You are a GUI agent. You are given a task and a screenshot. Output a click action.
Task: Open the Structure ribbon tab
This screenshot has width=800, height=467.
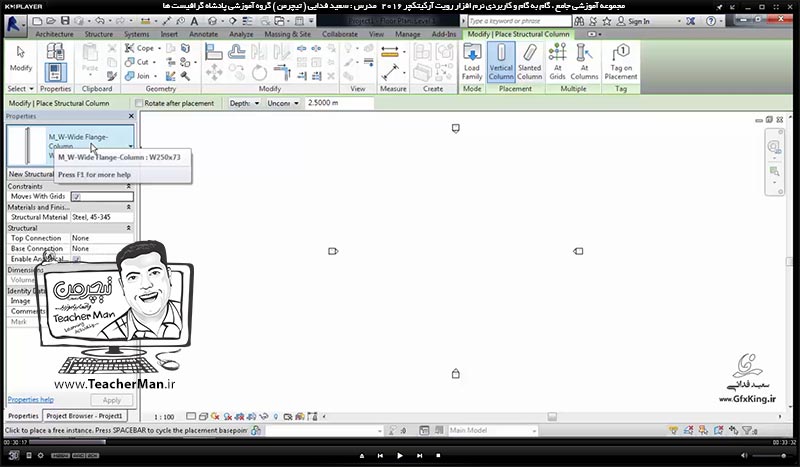[x=98, y=34]
